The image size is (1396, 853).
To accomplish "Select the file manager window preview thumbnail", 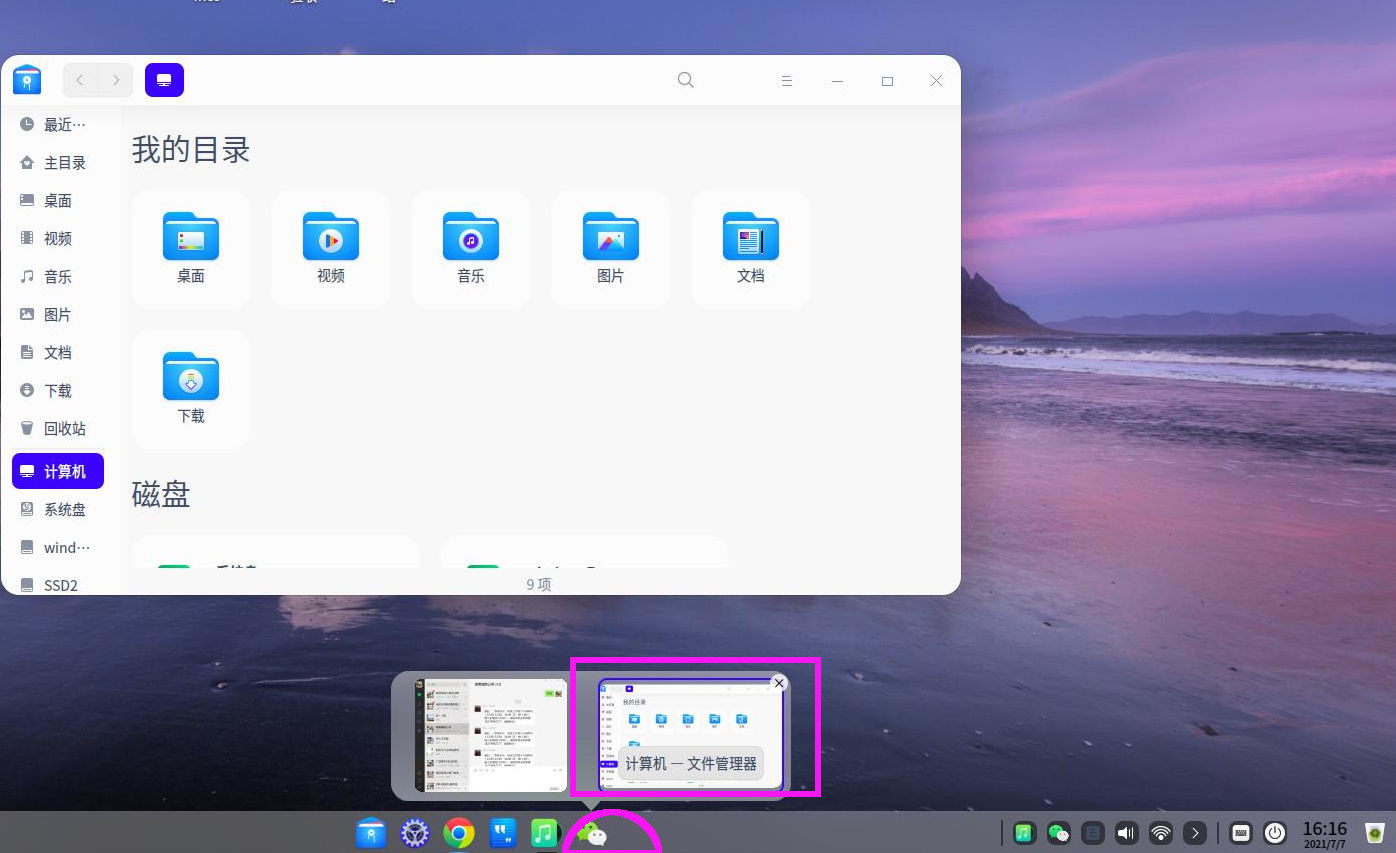I will (x=691, y=736).
